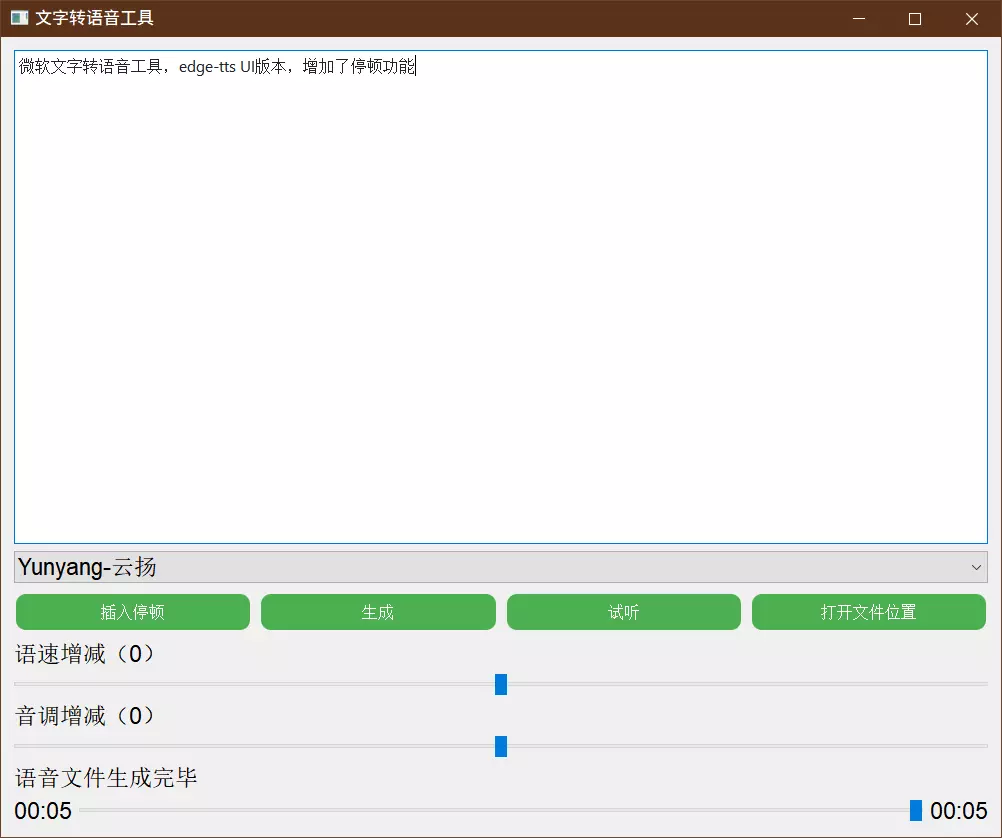The height and width of the screenshot is (838, 1002).
Task: Click the 音调增减 slider handle
Action: tap(501, 746)
